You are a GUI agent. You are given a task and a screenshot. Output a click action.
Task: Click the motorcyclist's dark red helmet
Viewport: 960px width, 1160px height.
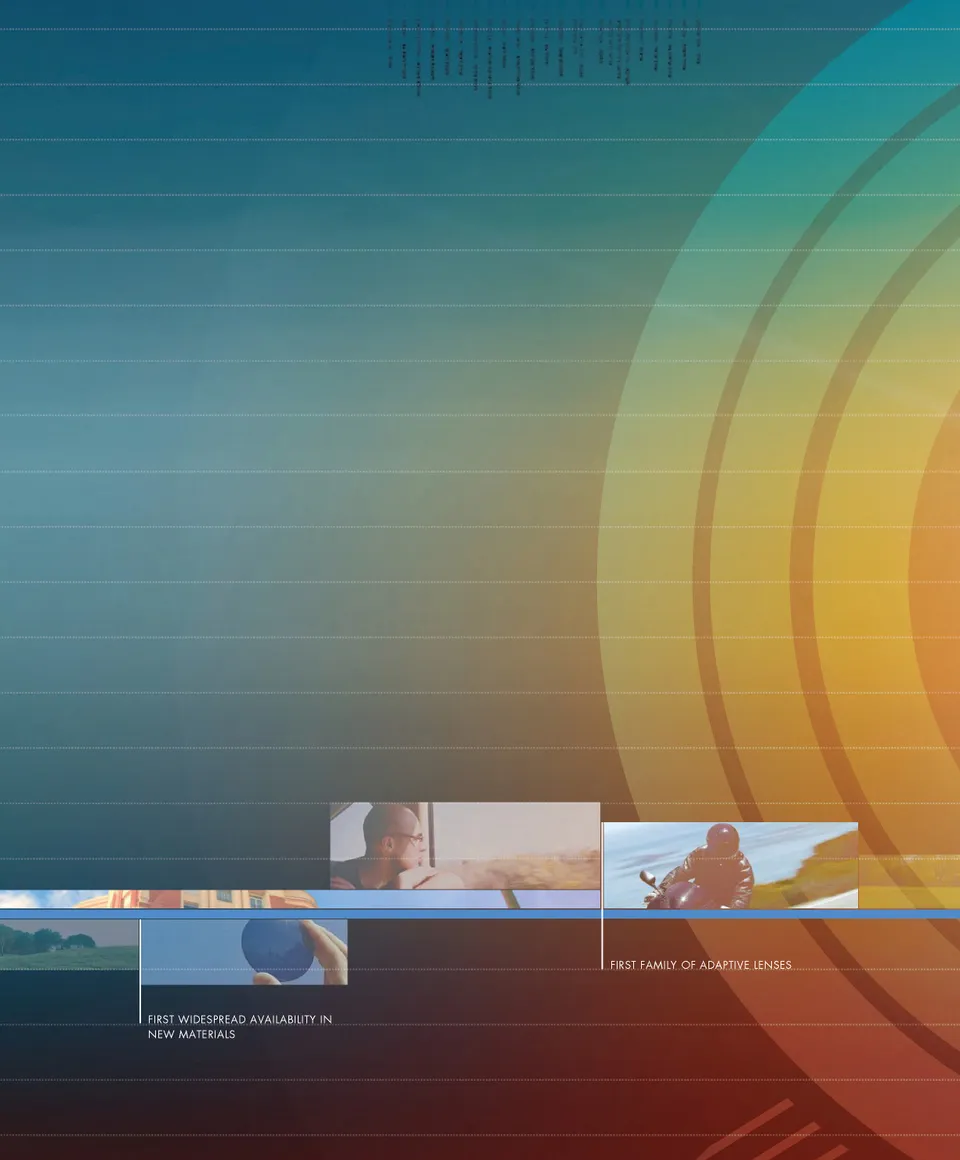pos(722,838)
